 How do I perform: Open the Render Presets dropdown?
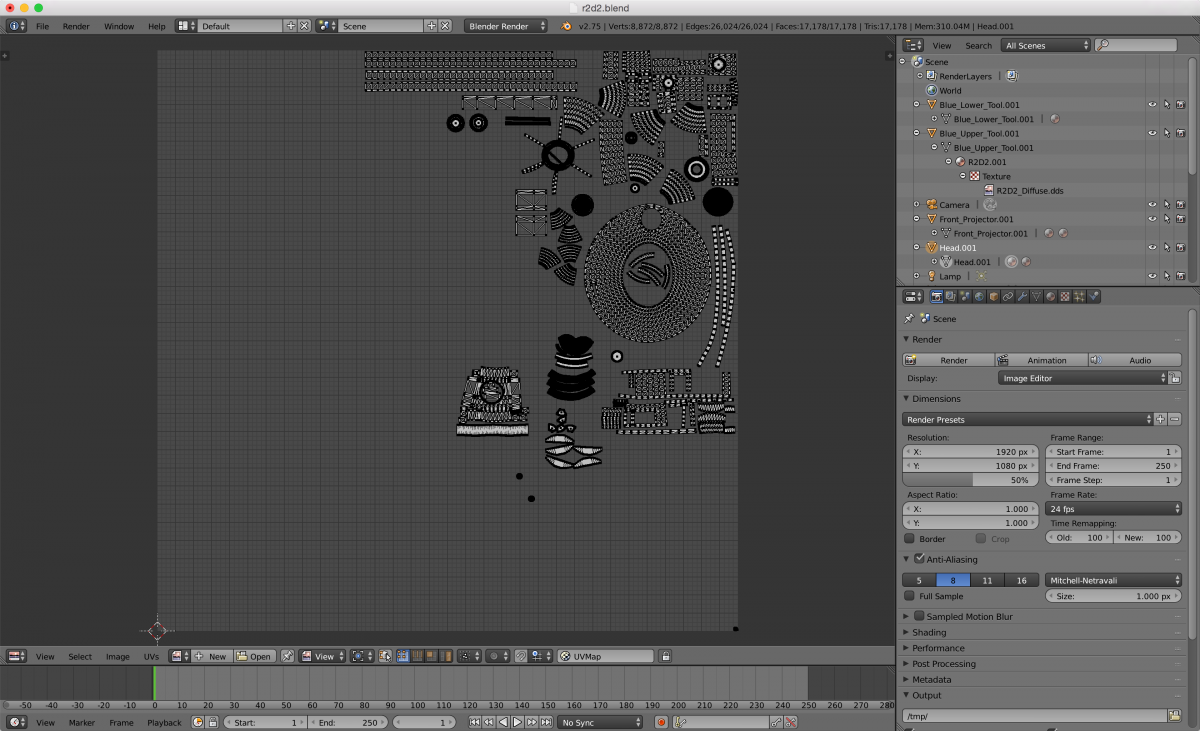click(x=1028, y=419)
